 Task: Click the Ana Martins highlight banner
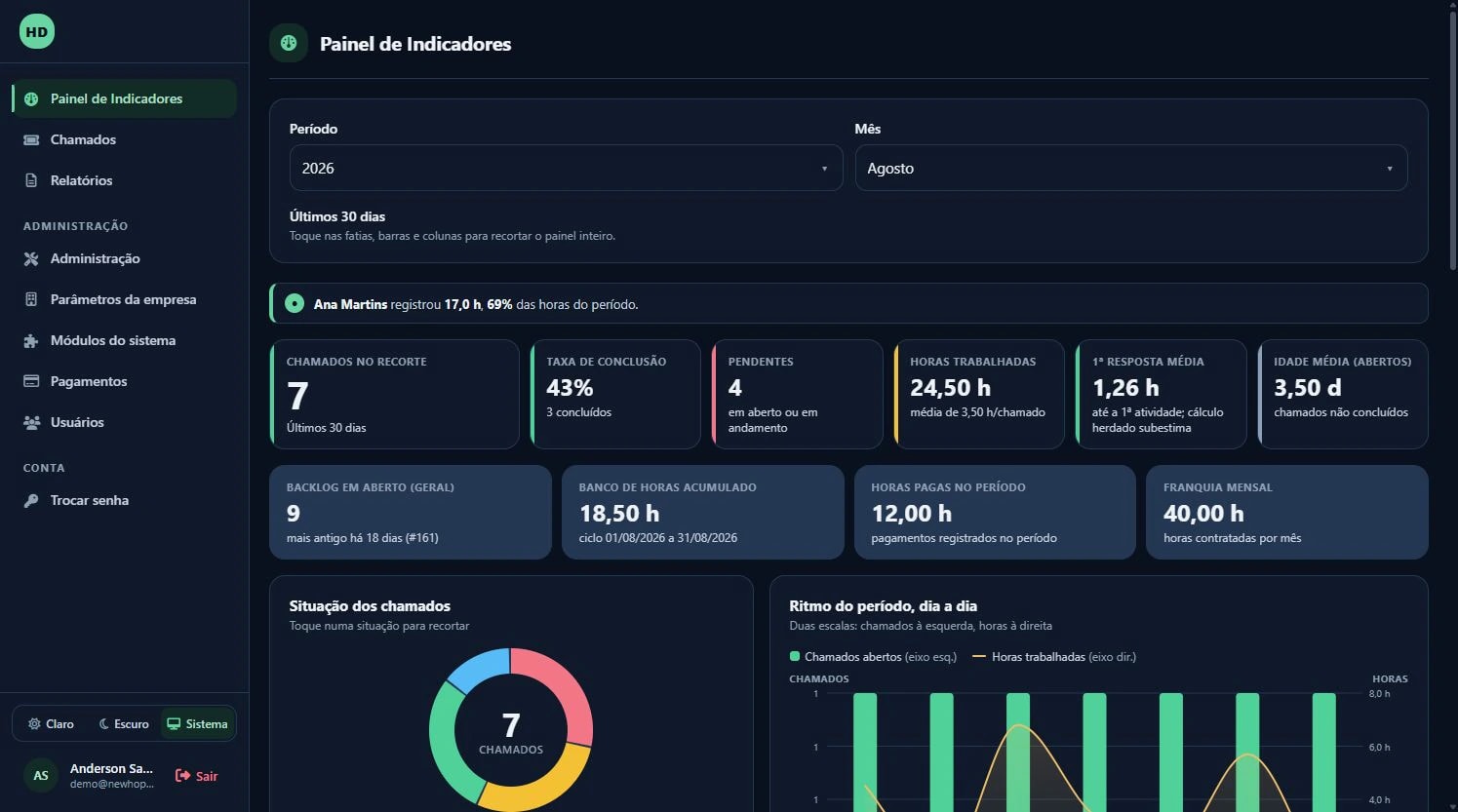848,304
